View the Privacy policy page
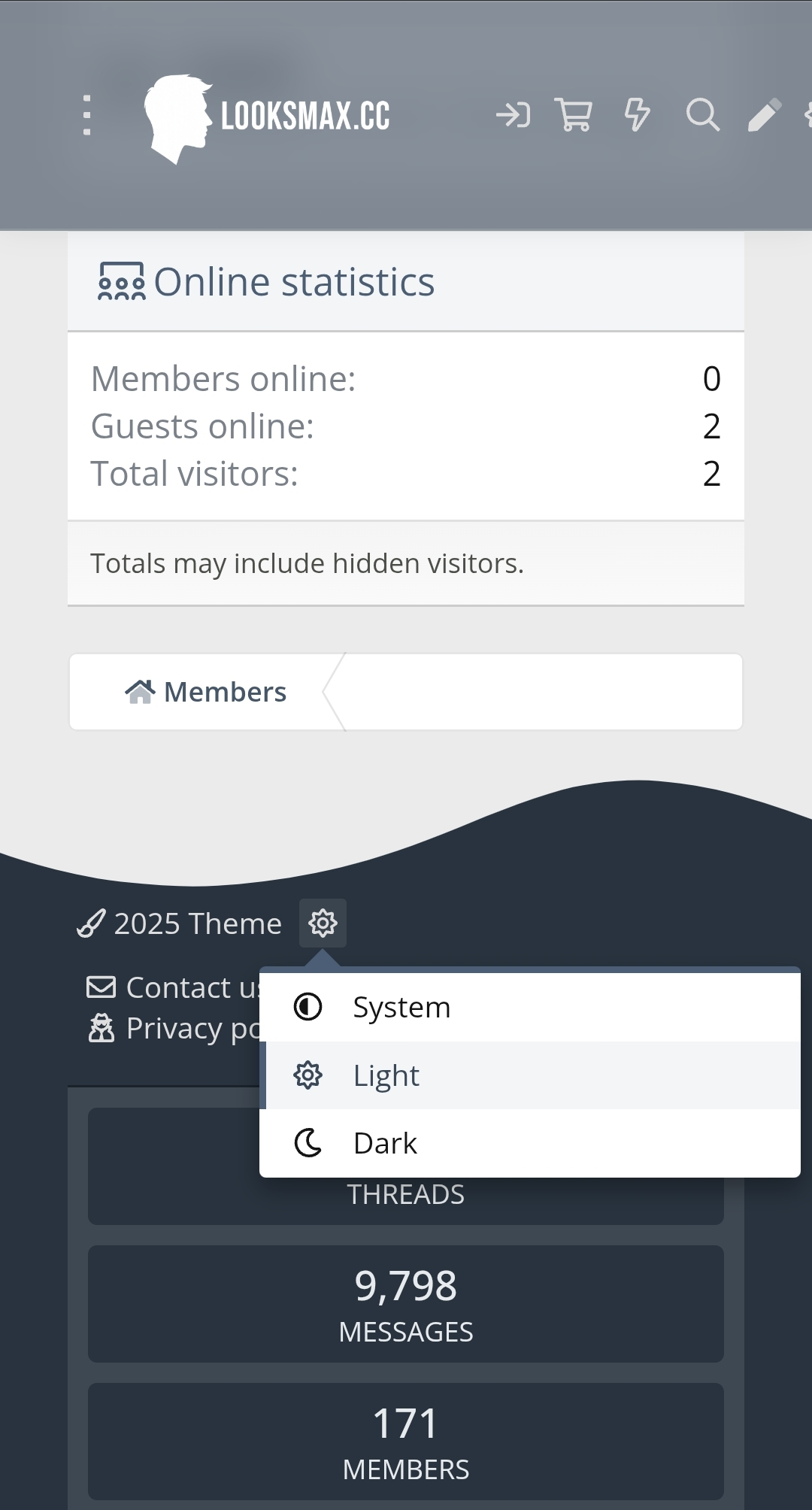 coord(188,1027)
